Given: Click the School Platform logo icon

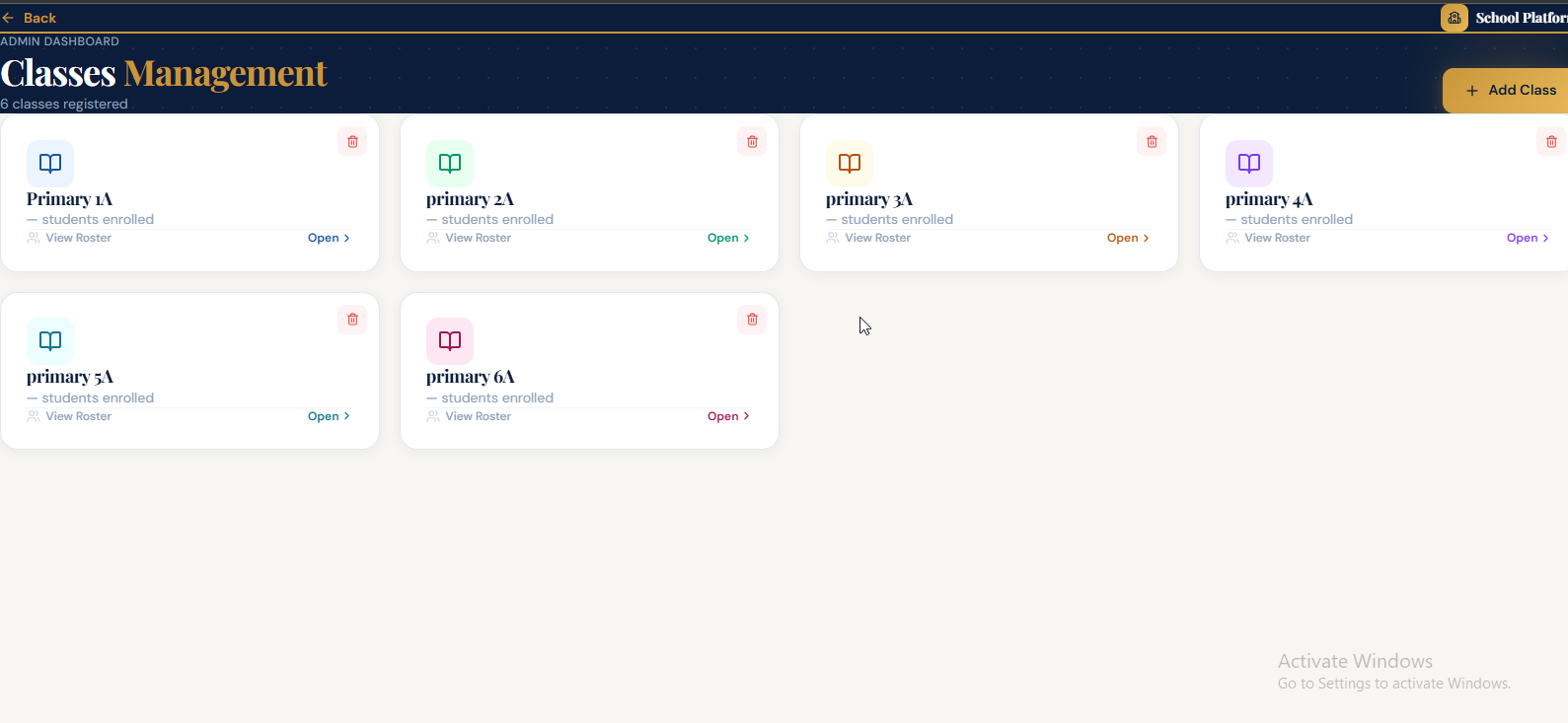Looking at the screenshot, I should click(x=1455, y=18).
